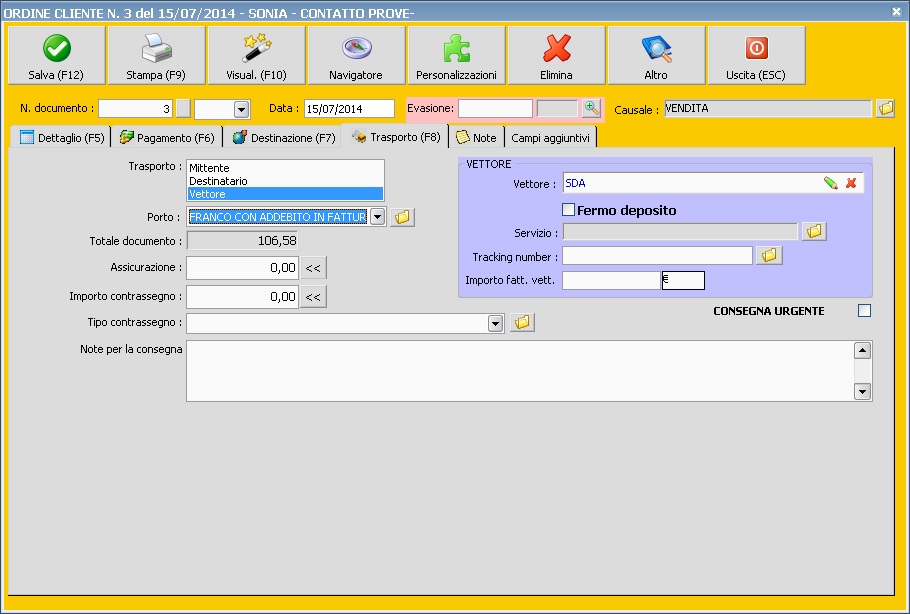
Task: Click the Importo fatt. vett. amount field
Action: coord(612,280)
